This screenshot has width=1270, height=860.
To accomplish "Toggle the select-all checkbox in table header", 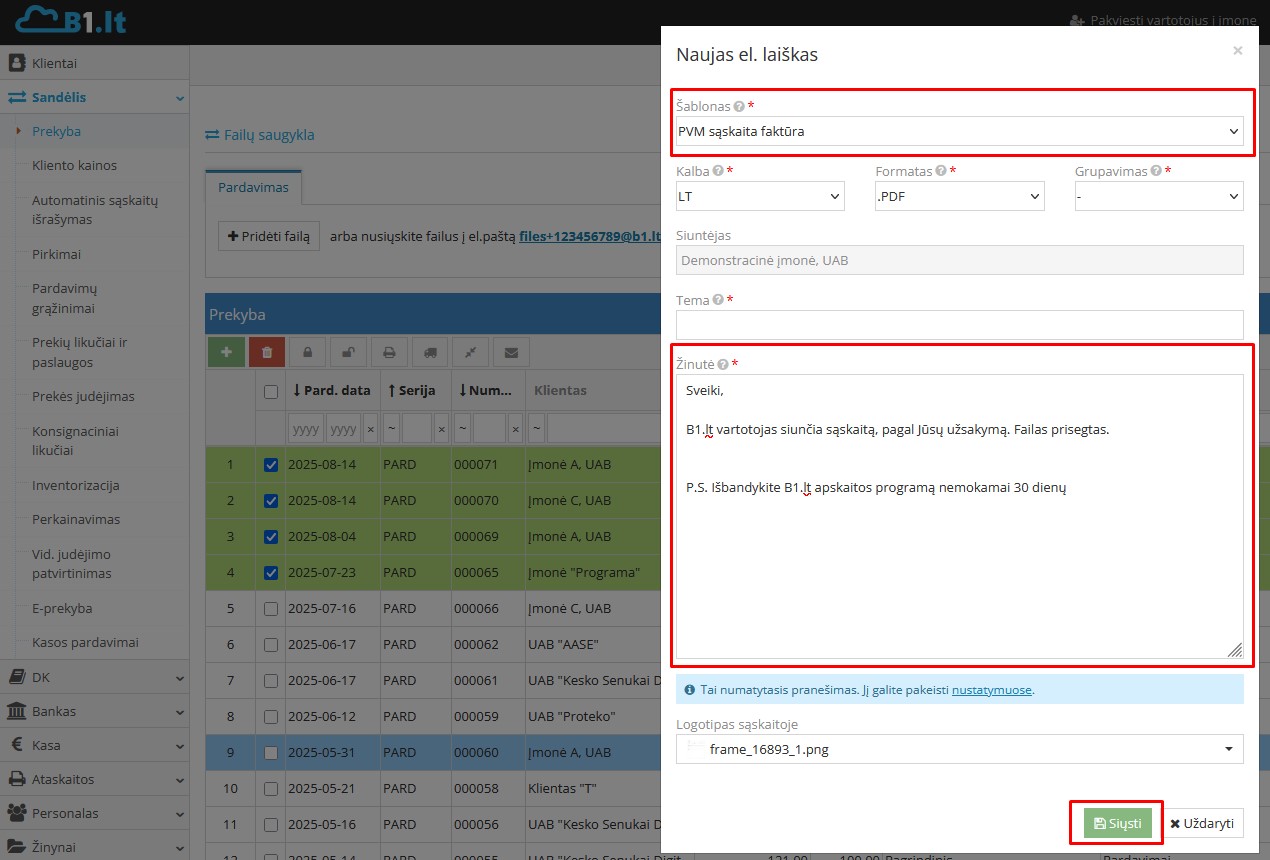I will click(270, 392).
